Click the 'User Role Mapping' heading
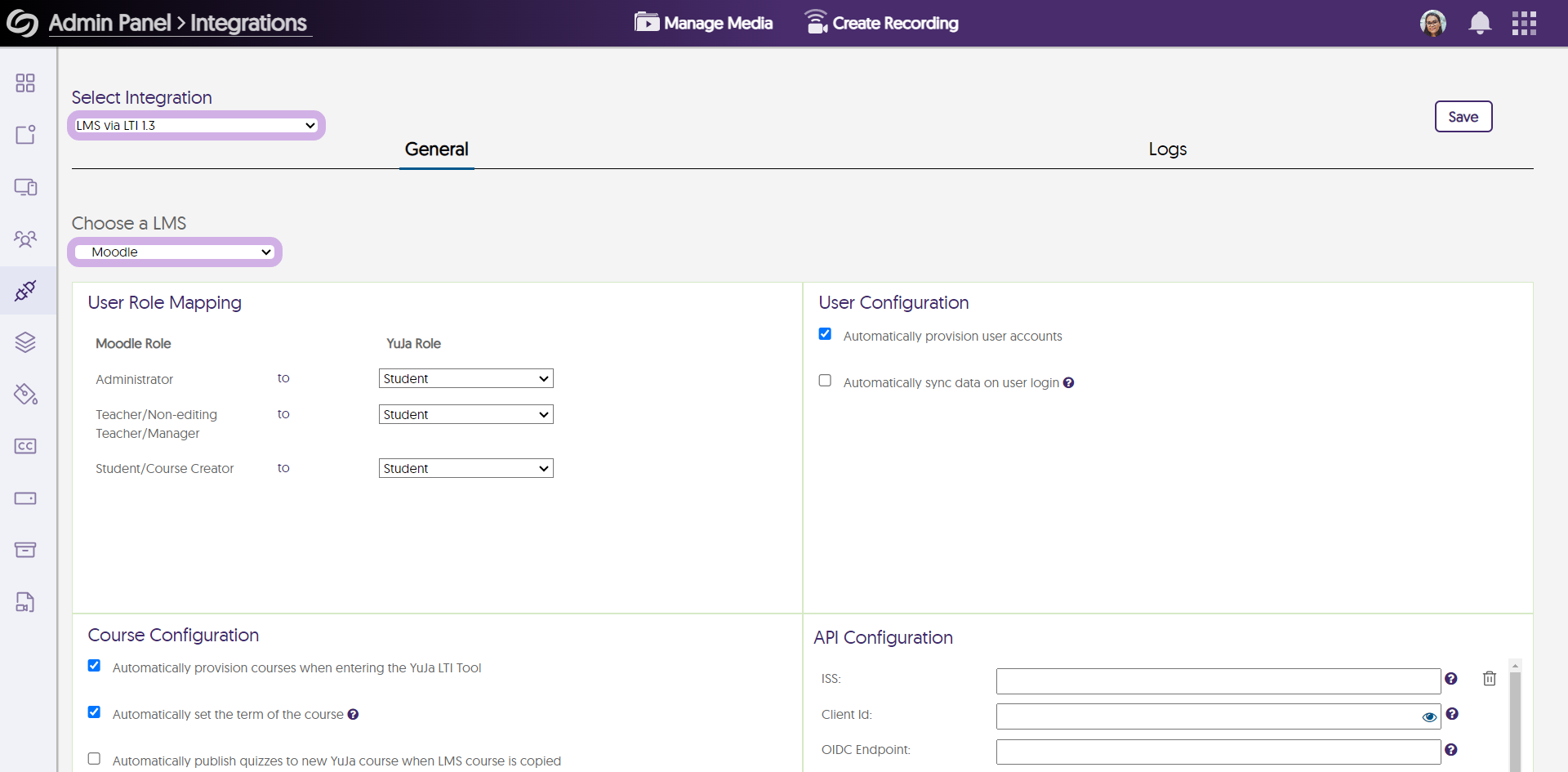This screenshot has width=1568, height=772. click(165, 303)
